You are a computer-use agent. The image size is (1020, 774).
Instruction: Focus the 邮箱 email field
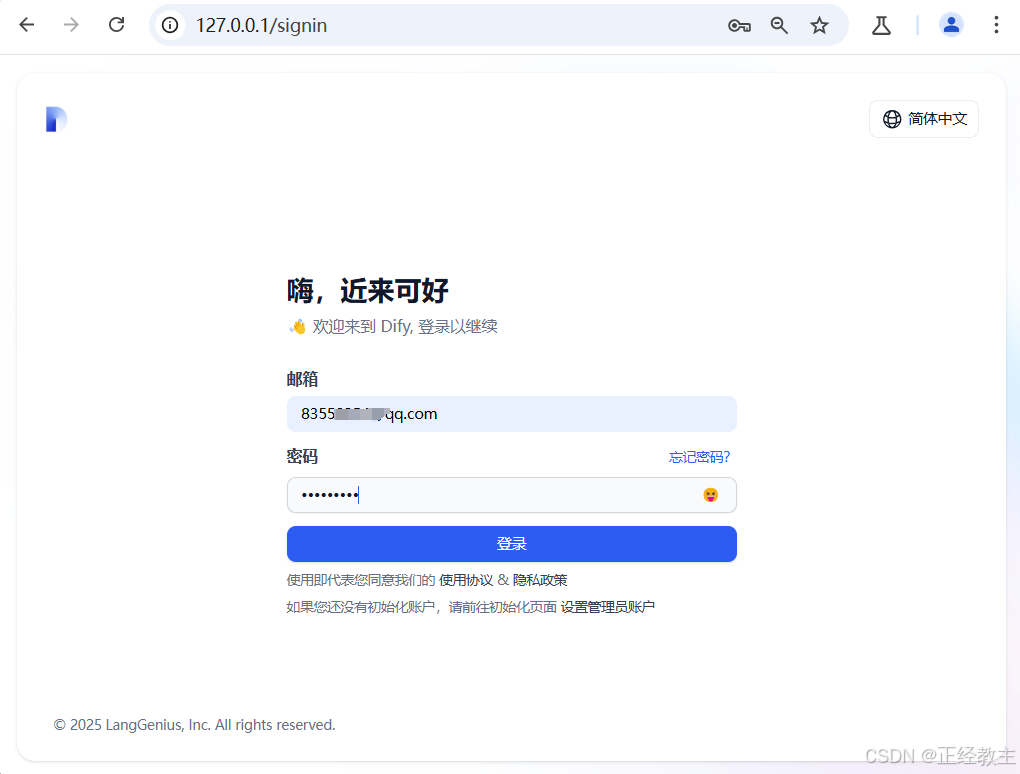[x=511, y=414]
